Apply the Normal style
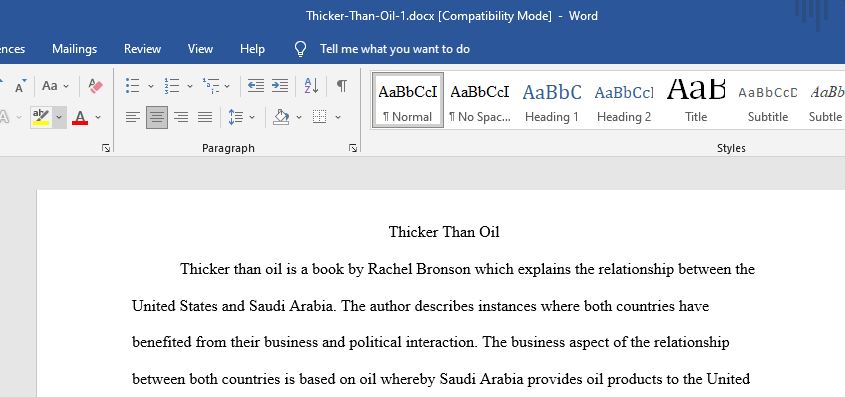 (407, 101)
